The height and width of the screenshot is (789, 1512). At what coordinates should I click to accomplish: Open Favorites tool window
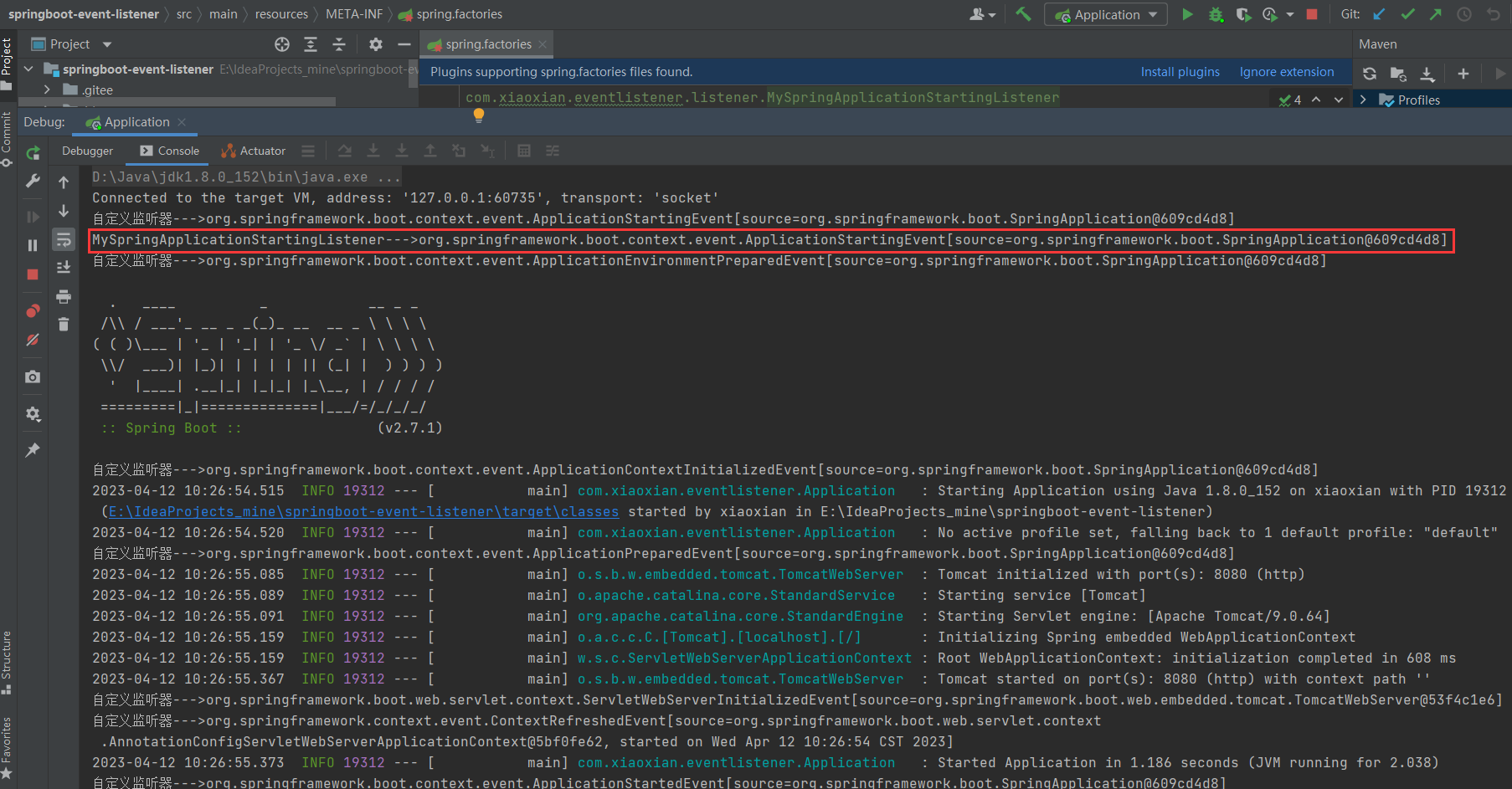click(7, 746)
